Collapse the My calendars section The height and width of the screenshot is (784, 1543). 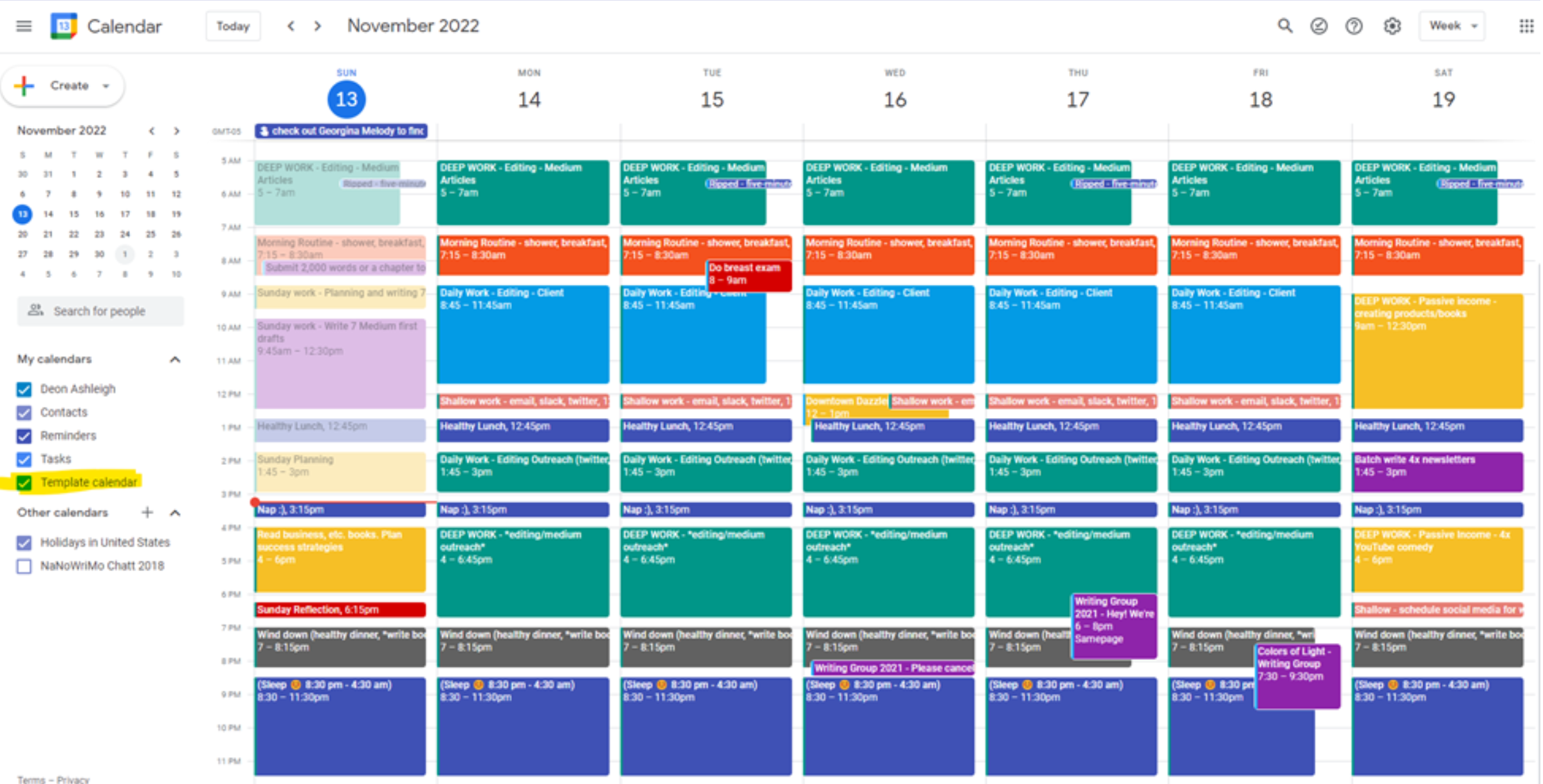click(x=175, y=360)
